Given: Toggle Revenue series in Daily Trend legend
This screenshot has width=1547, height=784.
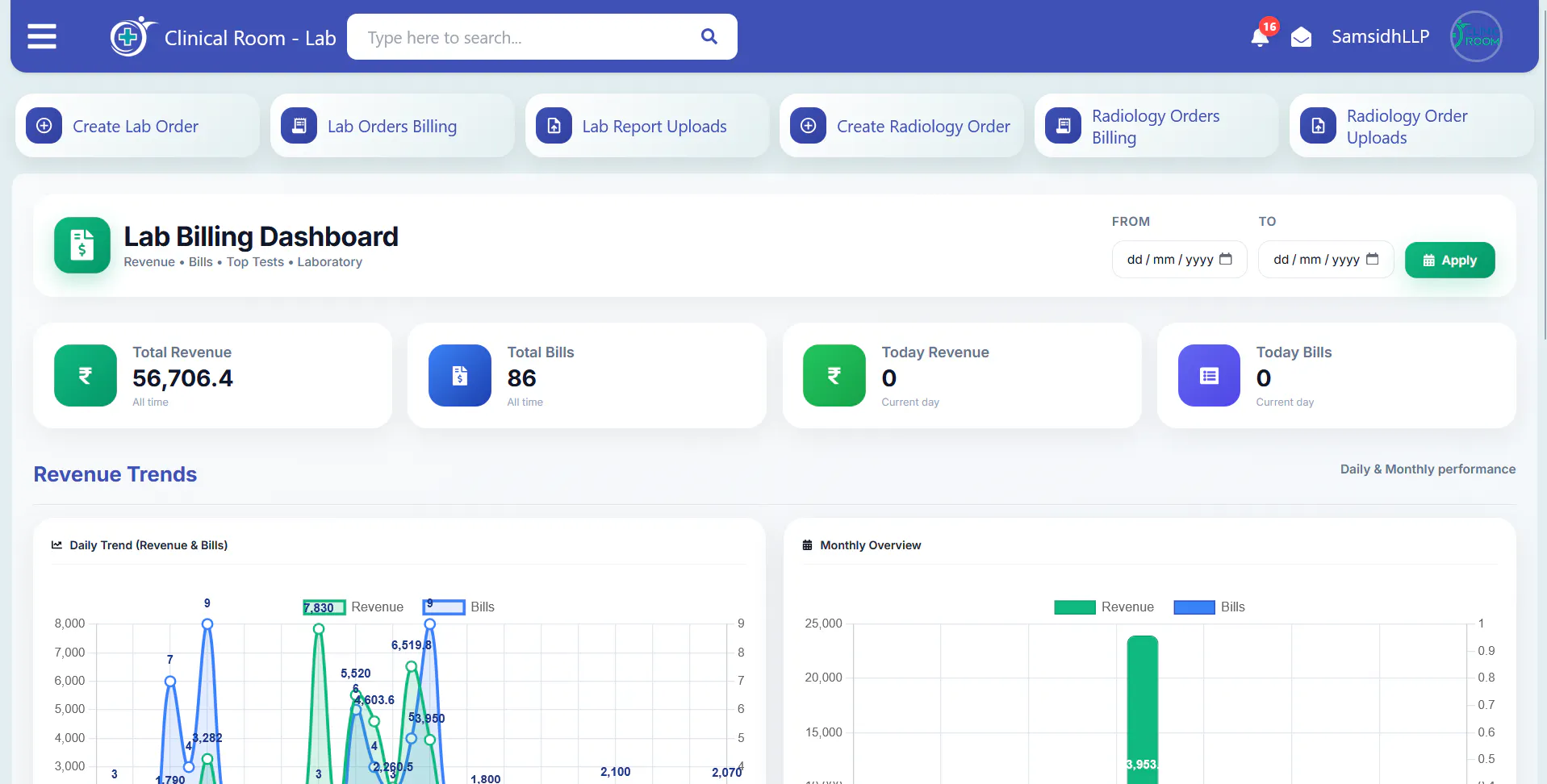Looking at the screenshot, I should (x=353, y=607).
